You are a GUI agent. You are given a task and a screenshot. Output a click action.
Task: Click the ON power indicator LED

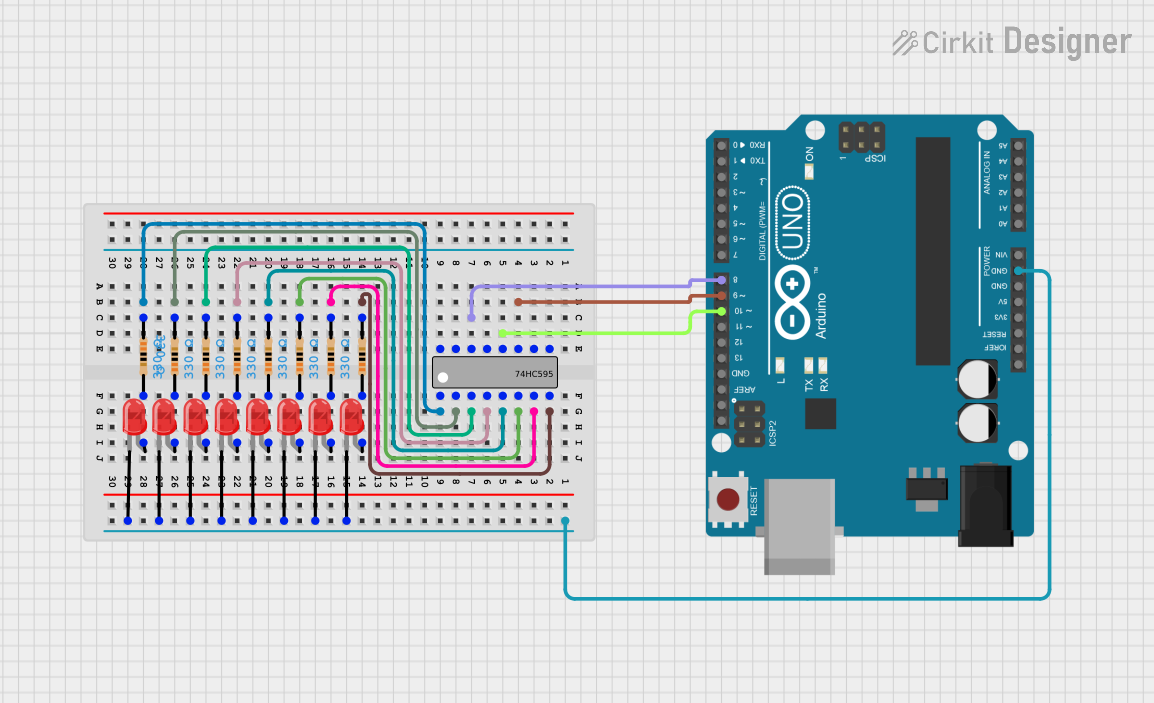810,172
